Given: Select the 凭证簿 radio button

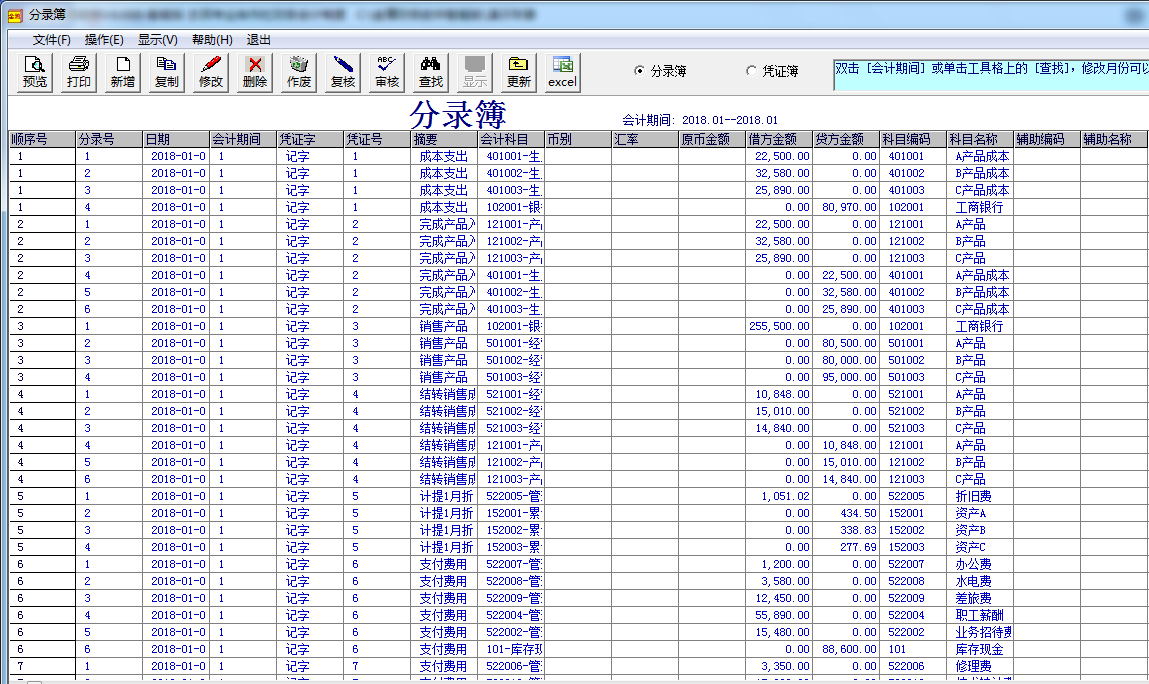Looking at the screenshot, I should point(752,71).
